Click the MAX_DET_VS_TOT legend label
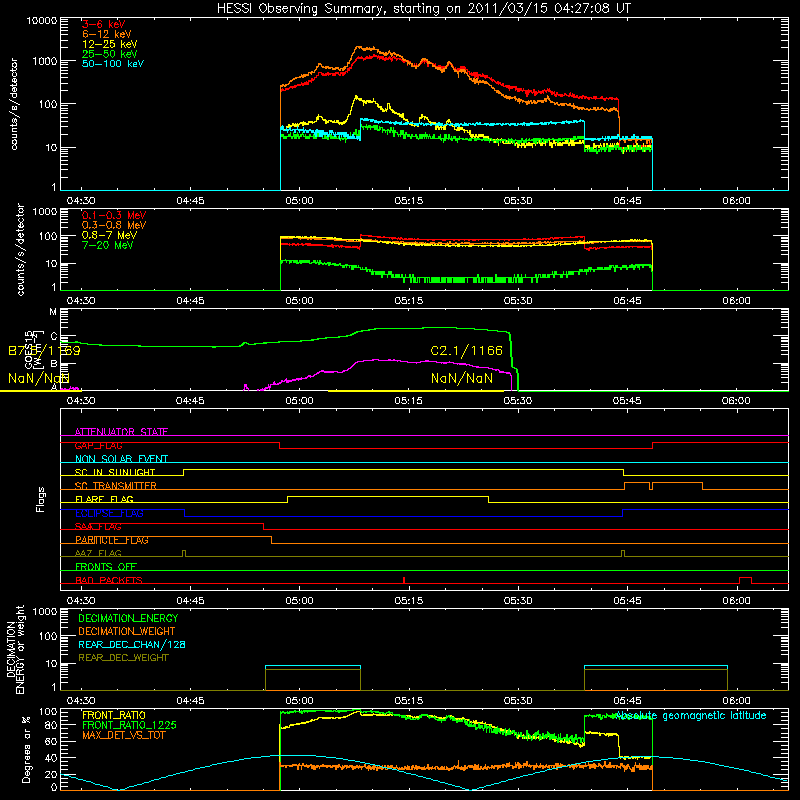Image resolution: width=800 pixels, height=800 pixels. pyautogui.click(x=124, y=735)
